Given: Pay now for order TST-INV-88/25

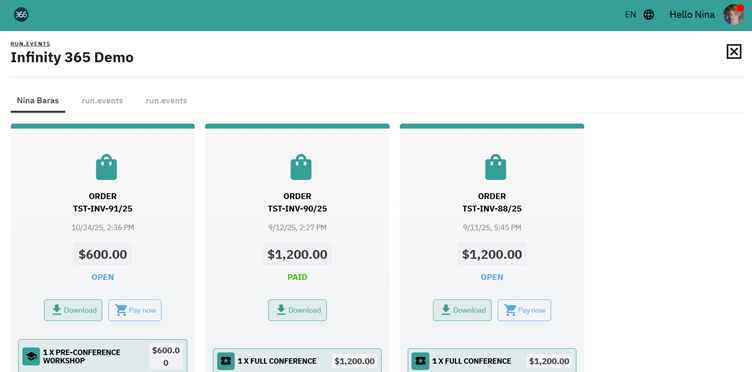Looking at the screenshot, I should point(524,310).
